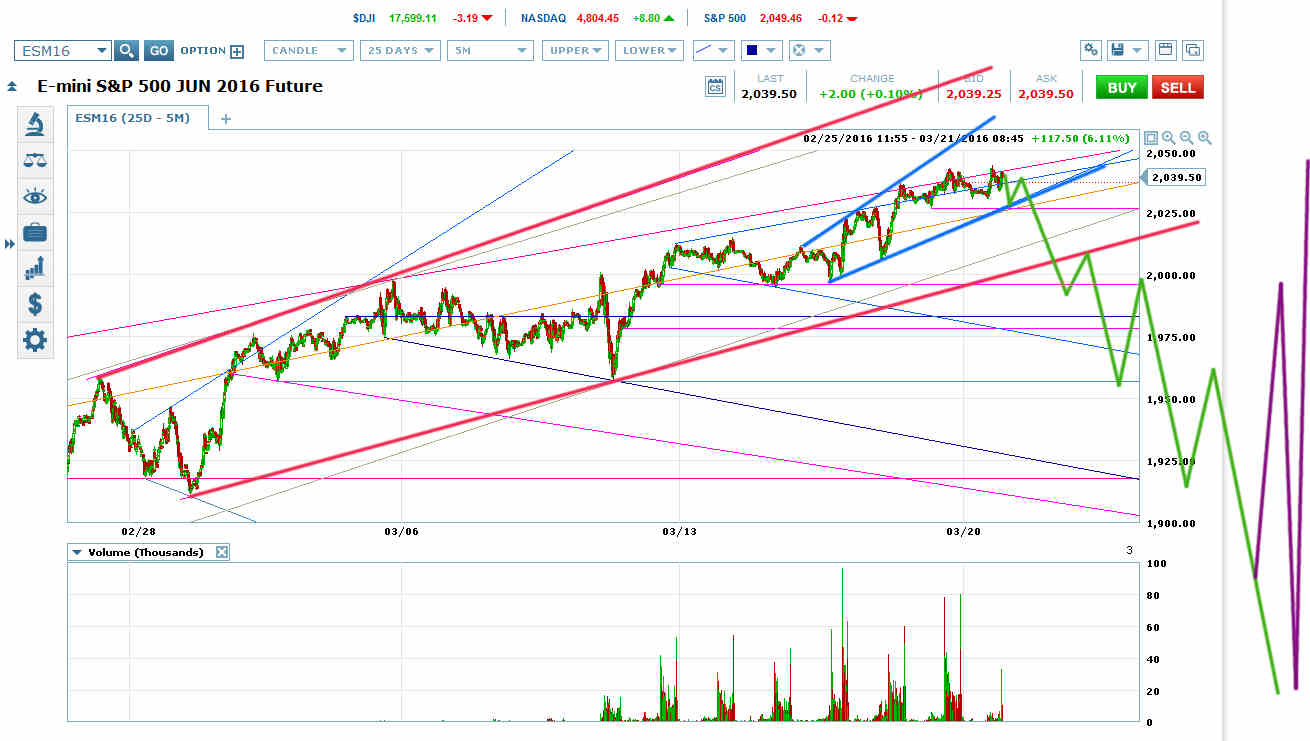
Task: Click the $DJI index quote
Action: click(424, 17)
